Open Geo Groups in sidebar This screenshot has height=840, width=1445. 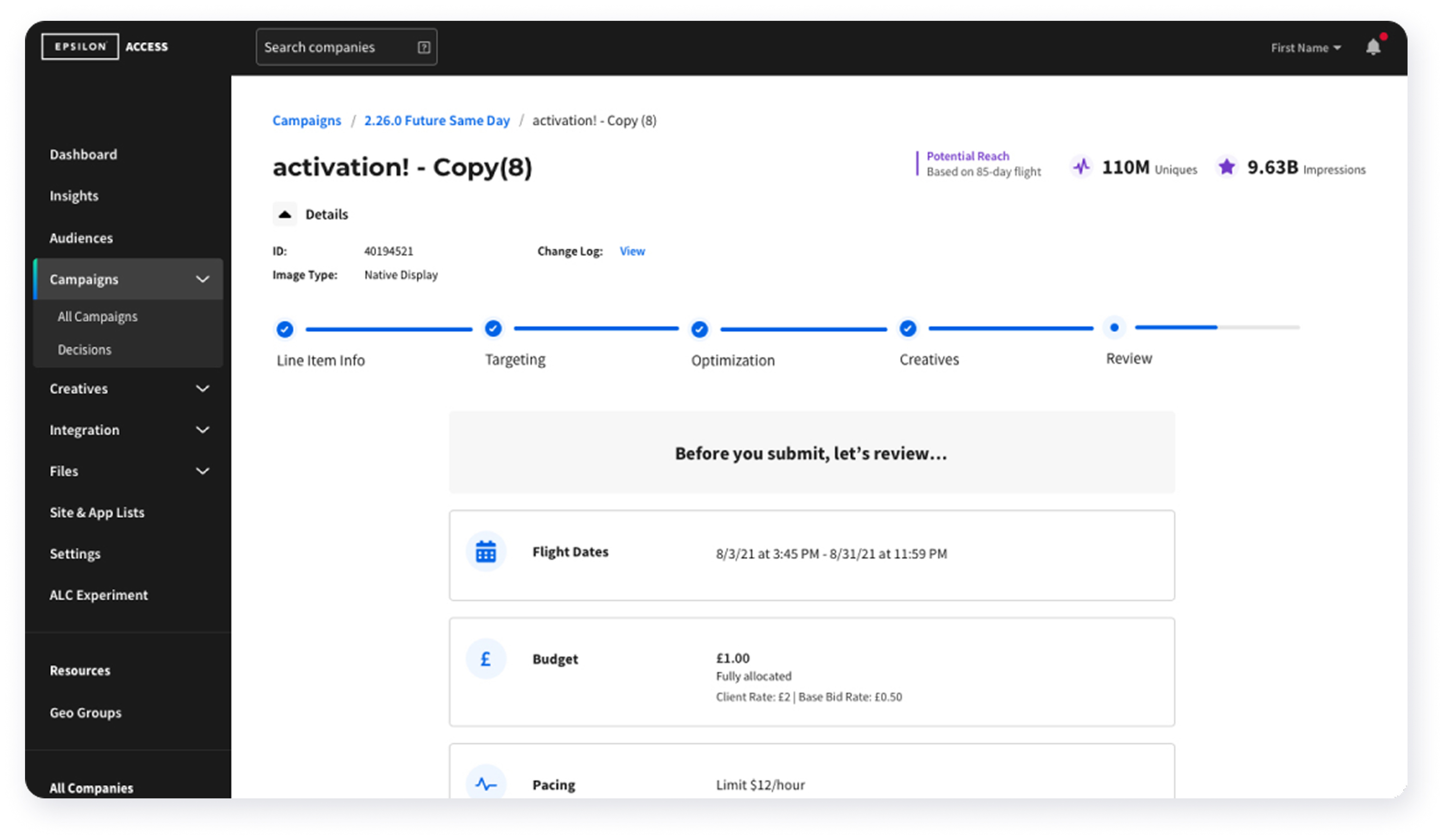tap(85, 713)
